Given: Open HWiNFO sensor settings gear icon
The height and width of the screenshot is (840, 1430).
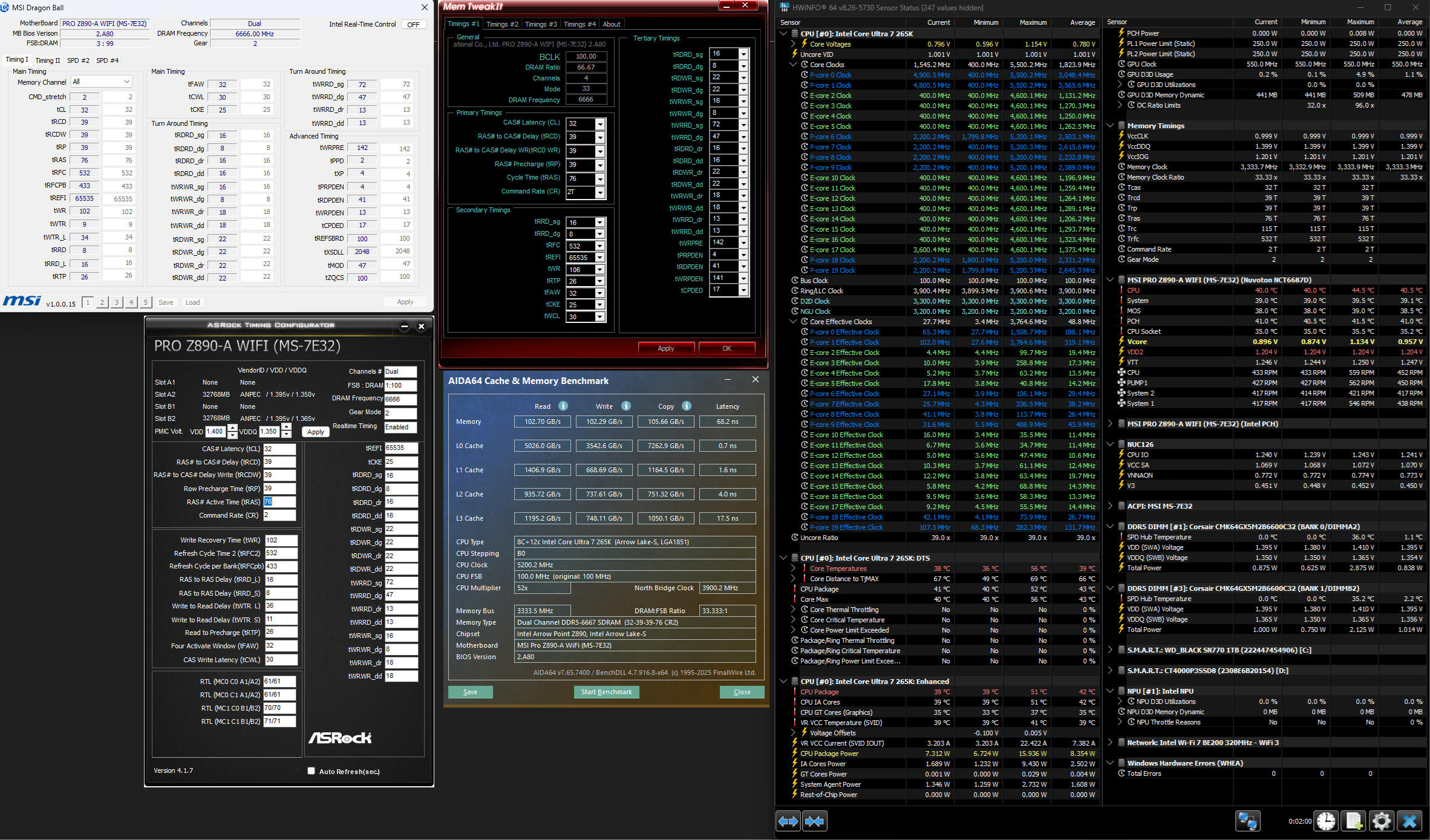Looking at the screenshot, I should 1382,821.
